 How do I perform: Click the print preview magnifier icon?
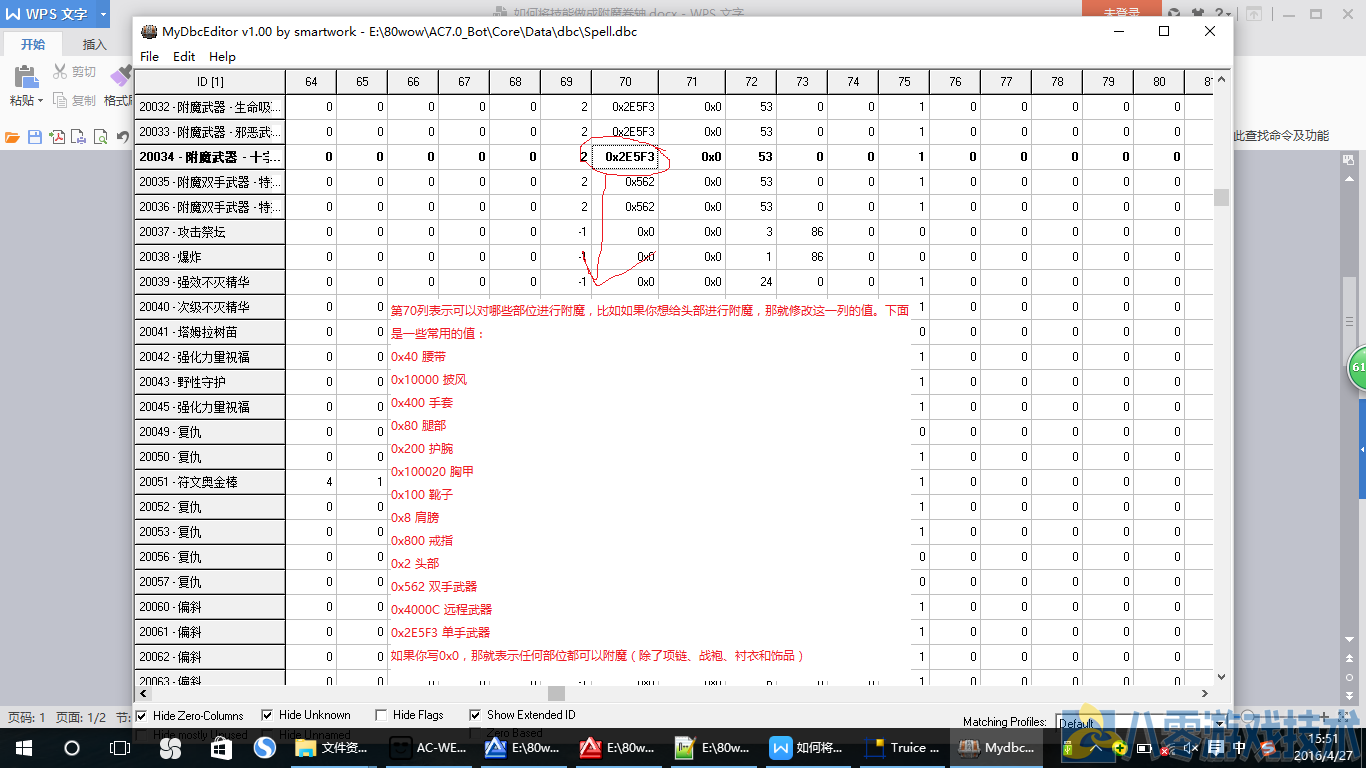click(101, 137)
